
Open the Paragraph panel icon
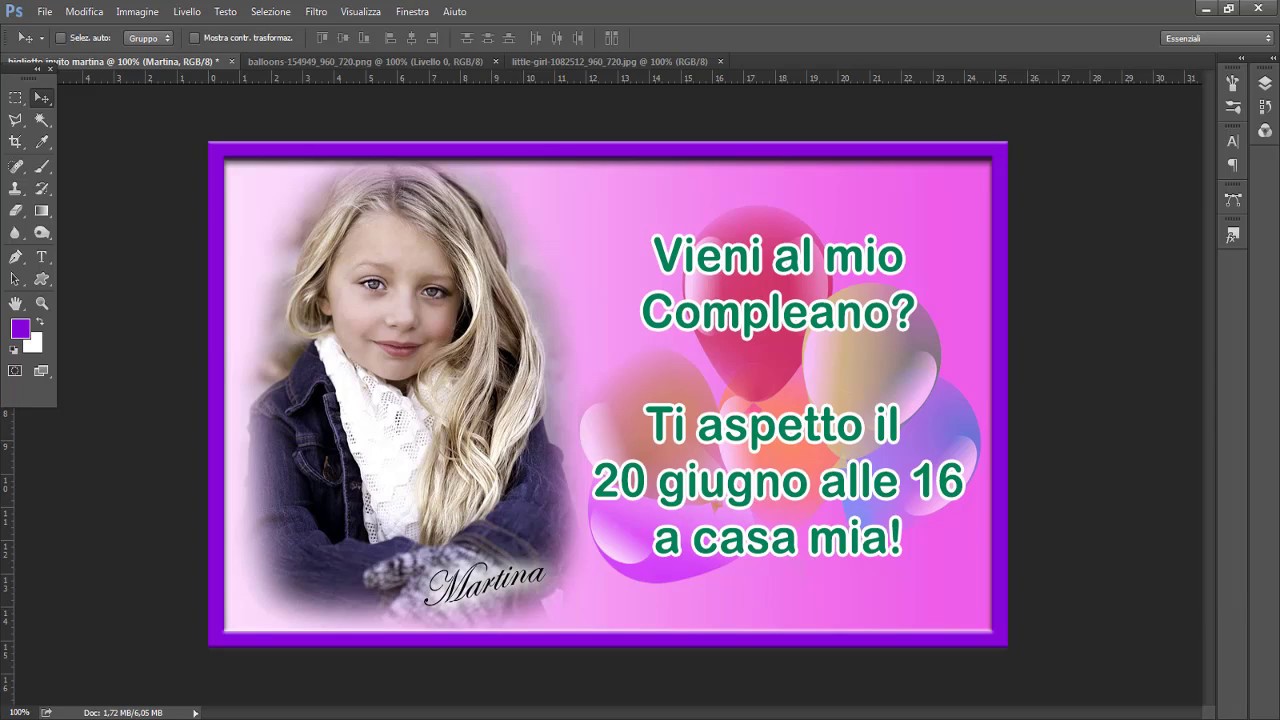pos(1233,165)
